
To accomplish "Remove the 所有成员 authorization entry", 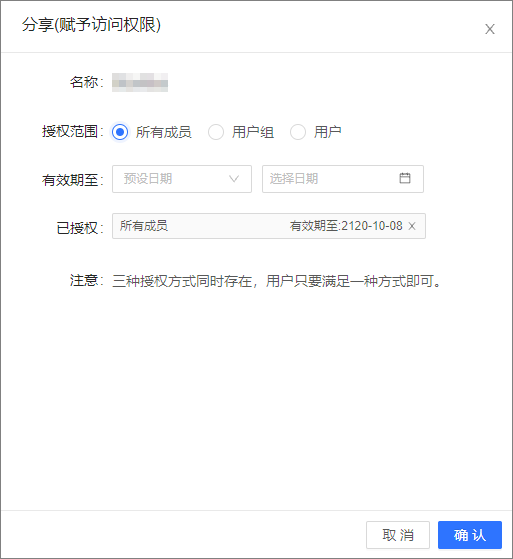I will point(412,226).
